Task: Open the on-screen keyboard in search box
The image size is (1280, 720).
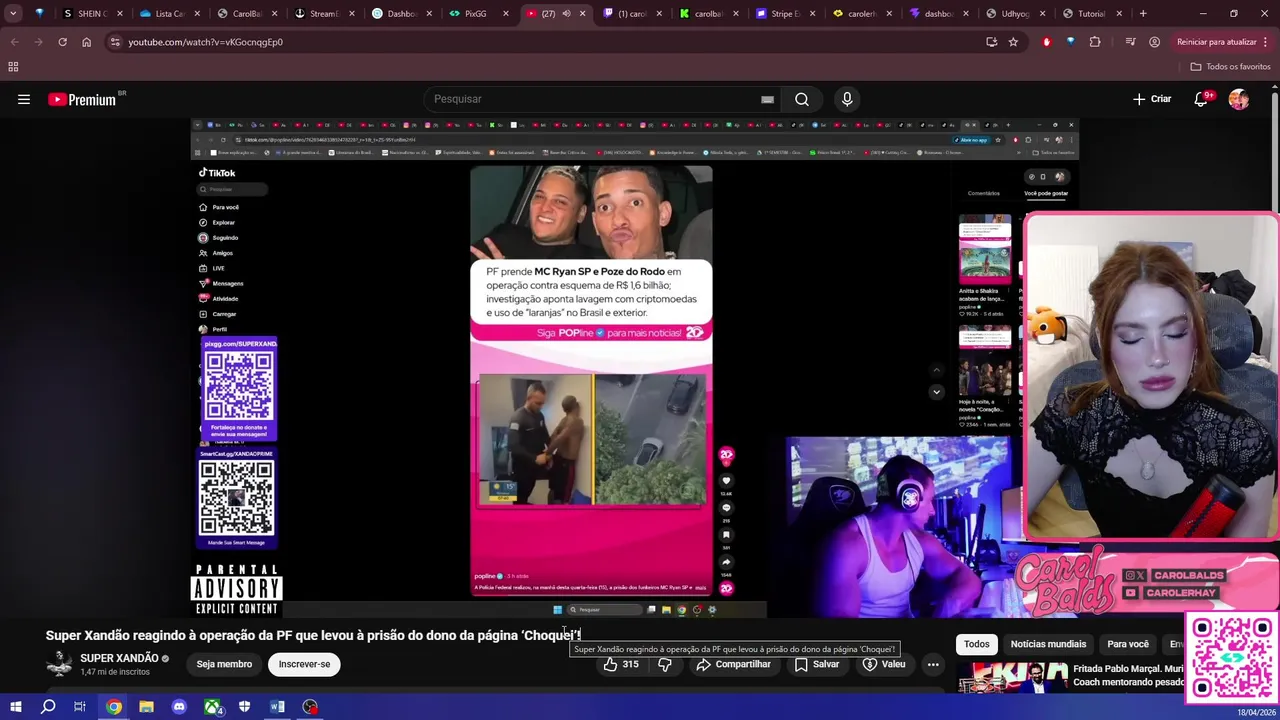Action: click(x=767, y=99)
